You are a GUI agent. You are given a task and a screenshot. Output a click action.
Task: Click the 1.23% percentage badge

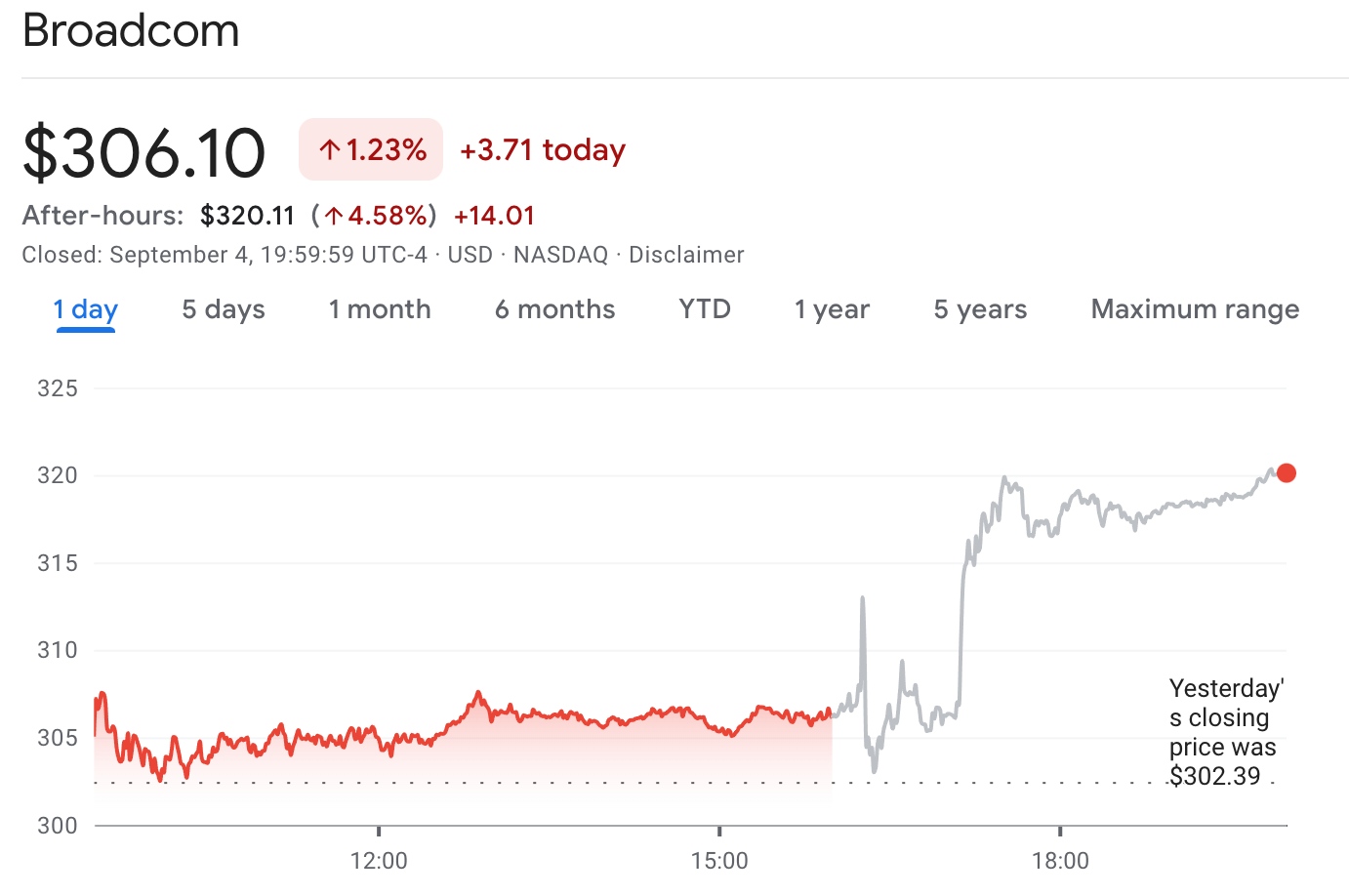tap(371, 149)
